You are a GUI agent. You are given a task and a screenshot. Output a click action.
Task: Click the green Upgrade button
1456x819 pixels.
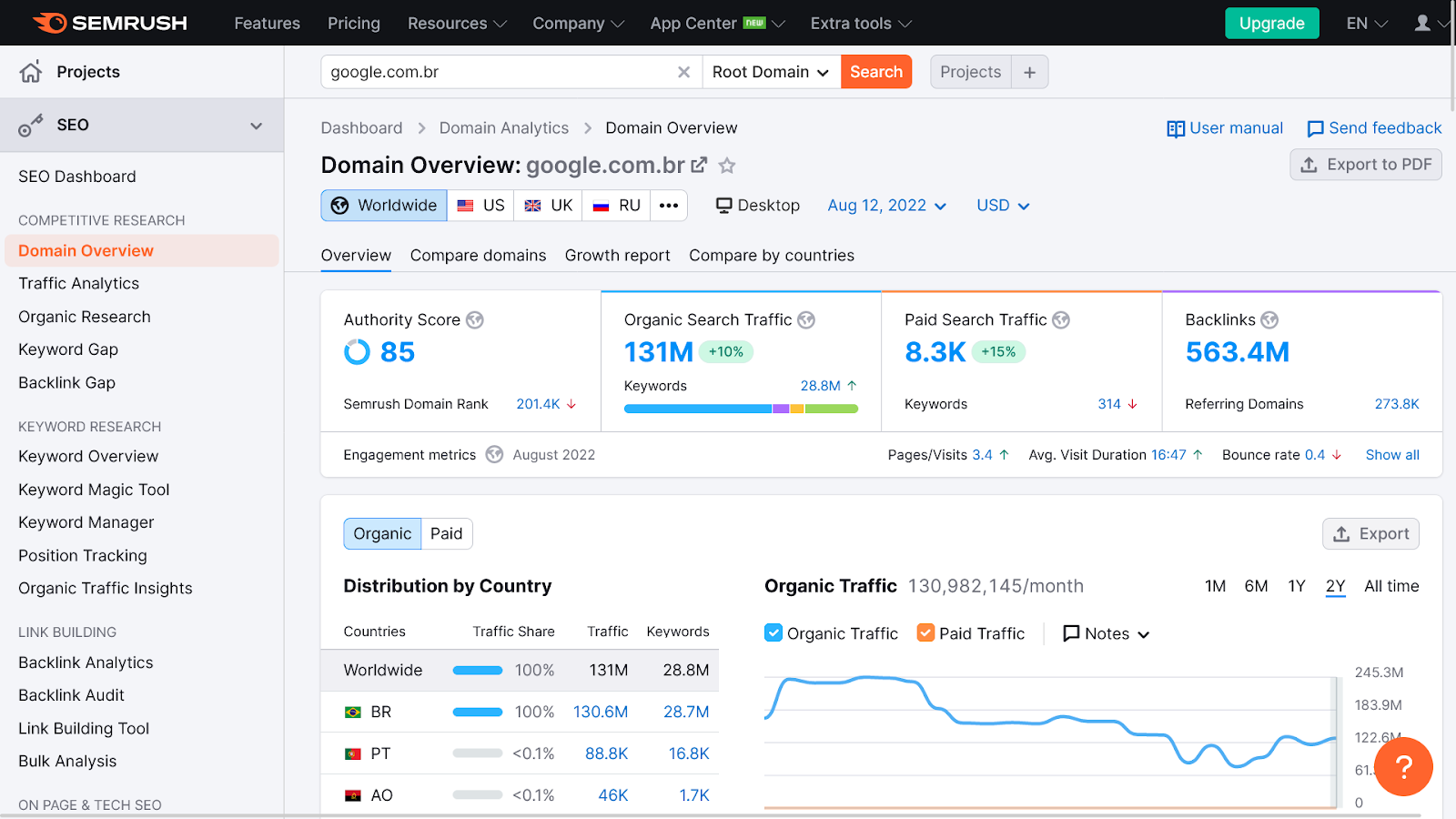1271,24
